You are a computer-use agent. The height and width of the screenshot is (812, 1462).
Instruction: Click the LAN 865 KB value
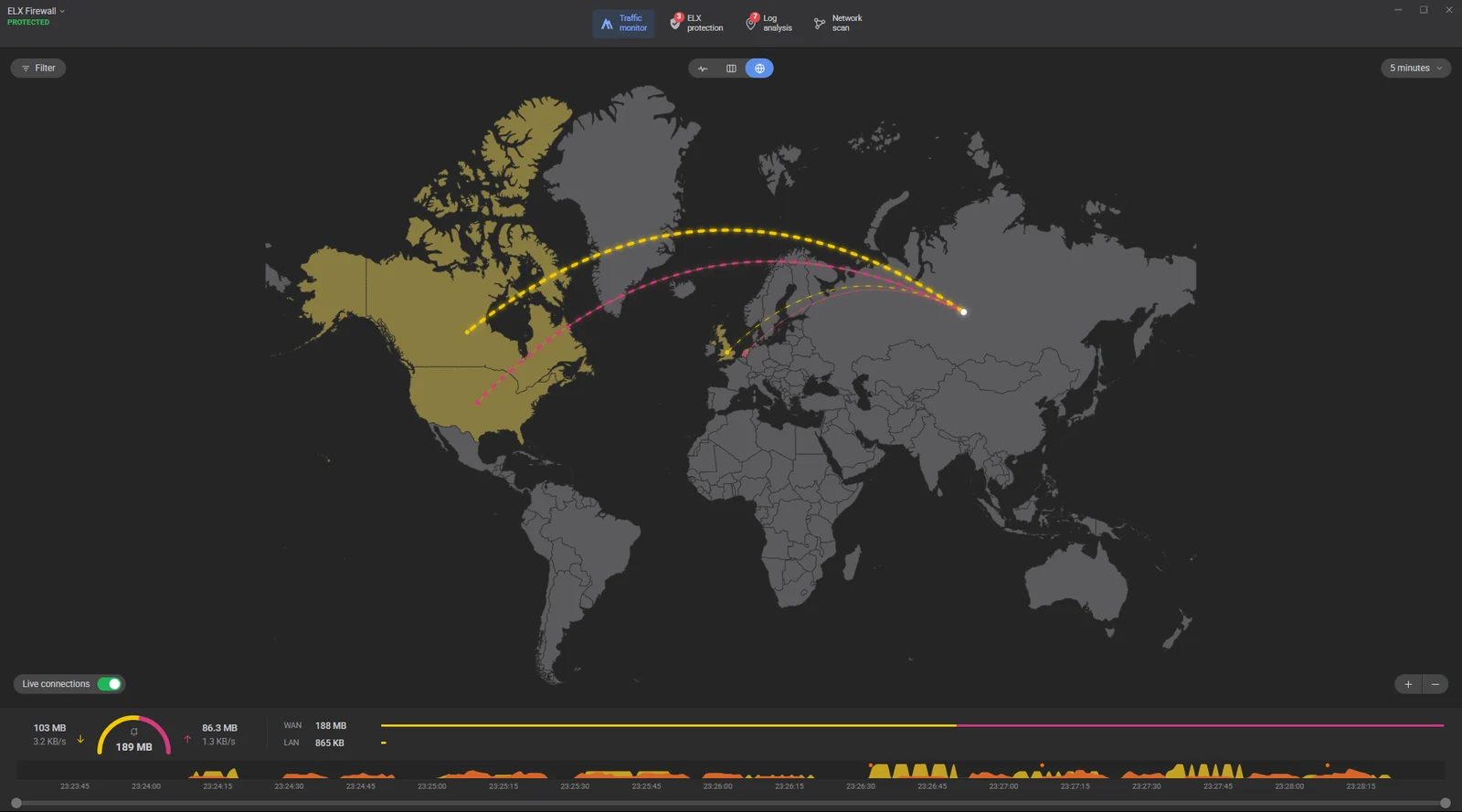pyautogui.click(x=330, y=743)
